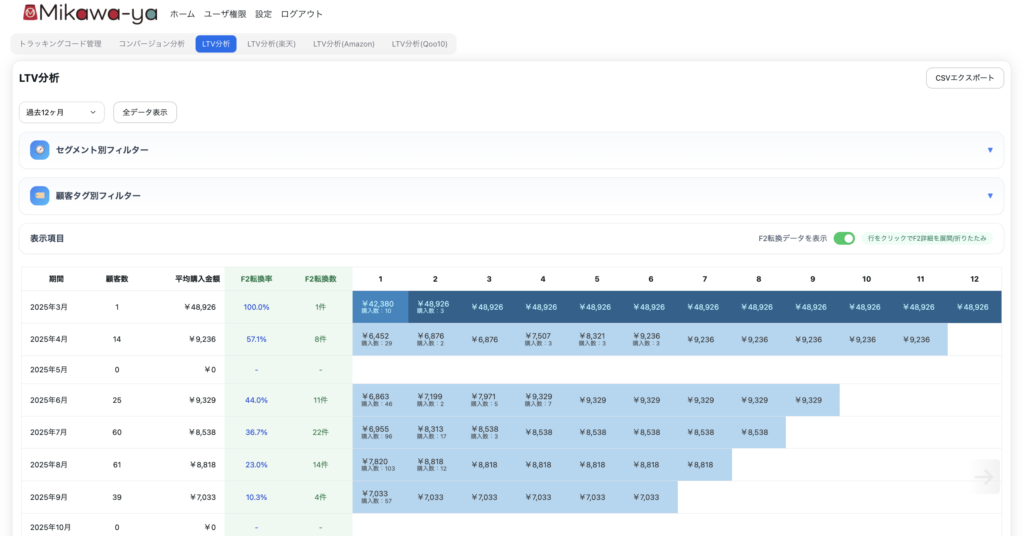Click the ¥42,380 cell for 2025年3月
Viewport: 1024px width, 536px height.
380,306
